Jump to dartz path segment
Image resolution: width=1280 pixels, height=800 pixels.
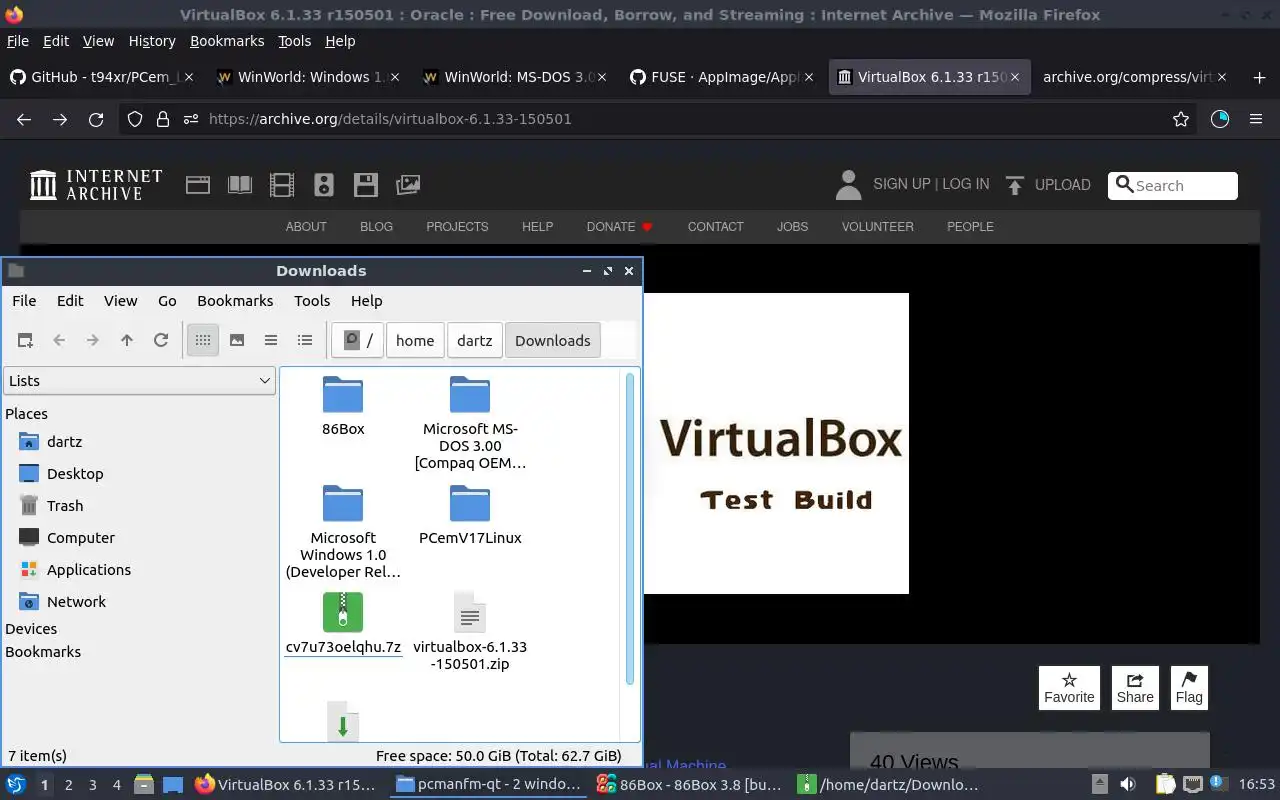[474, 340]
